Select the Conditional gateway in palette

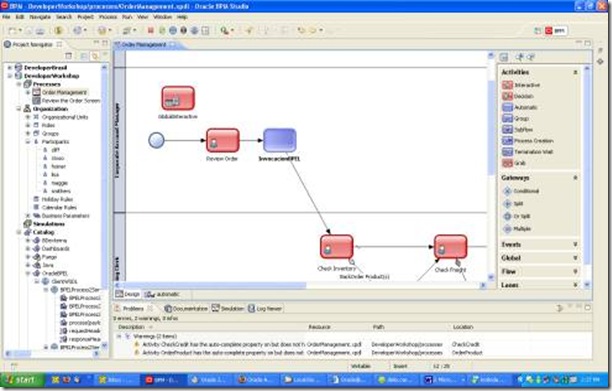point(521,191)
